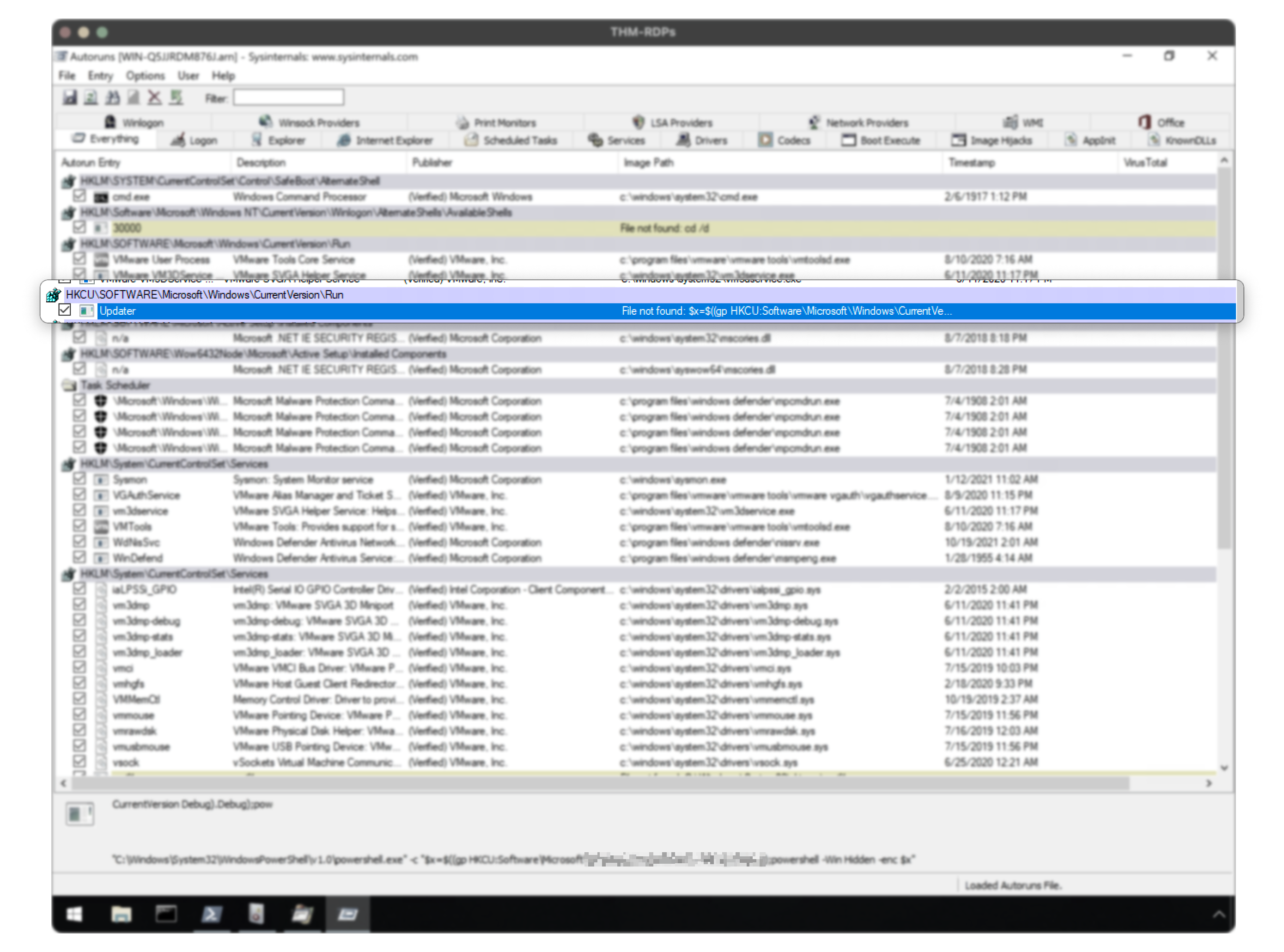Click the entry icon in the details pane
This screenshot has height=952, width=1284.
click(x=79, y=814)
